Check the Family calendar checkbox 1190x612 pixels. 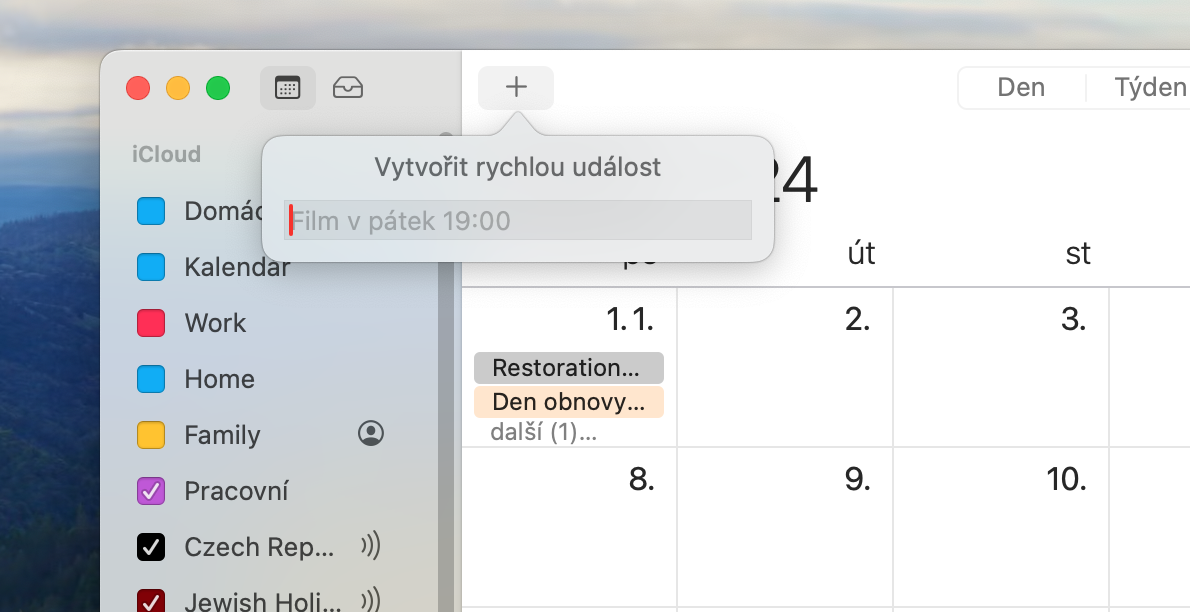(x=151, y=435)
